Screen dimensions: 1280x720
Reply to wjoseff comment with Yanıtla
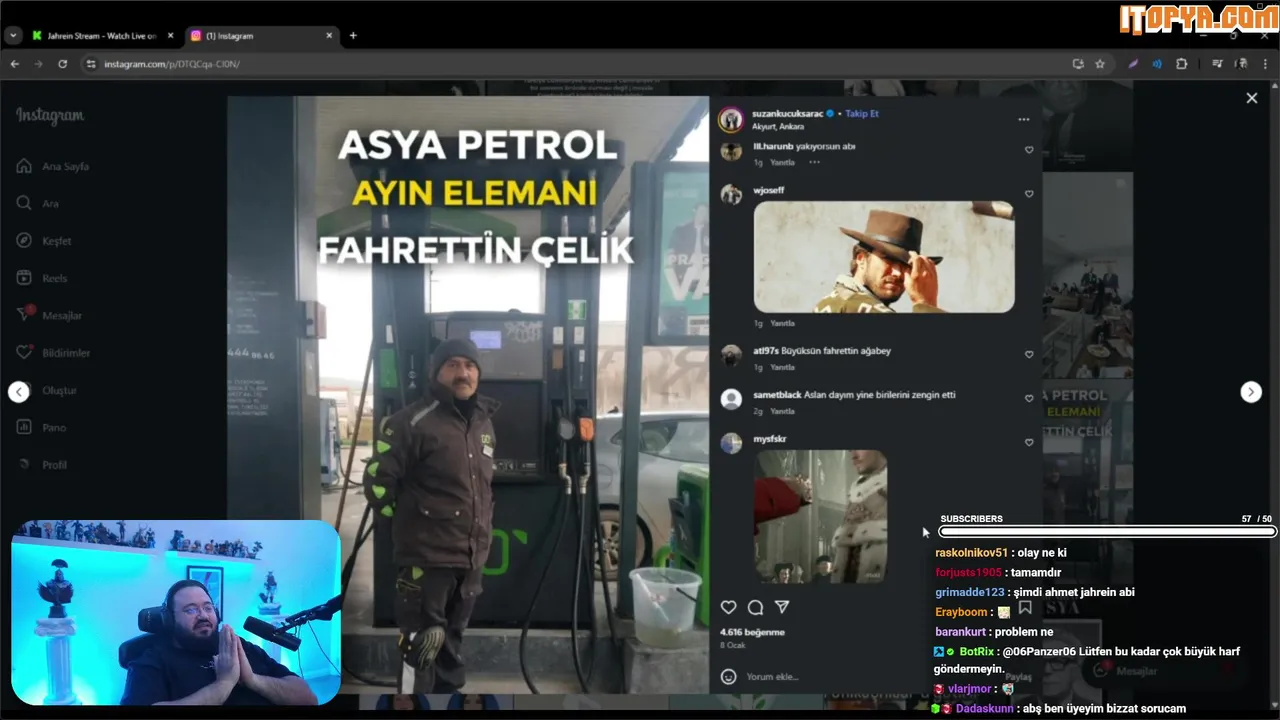[782, 323]
